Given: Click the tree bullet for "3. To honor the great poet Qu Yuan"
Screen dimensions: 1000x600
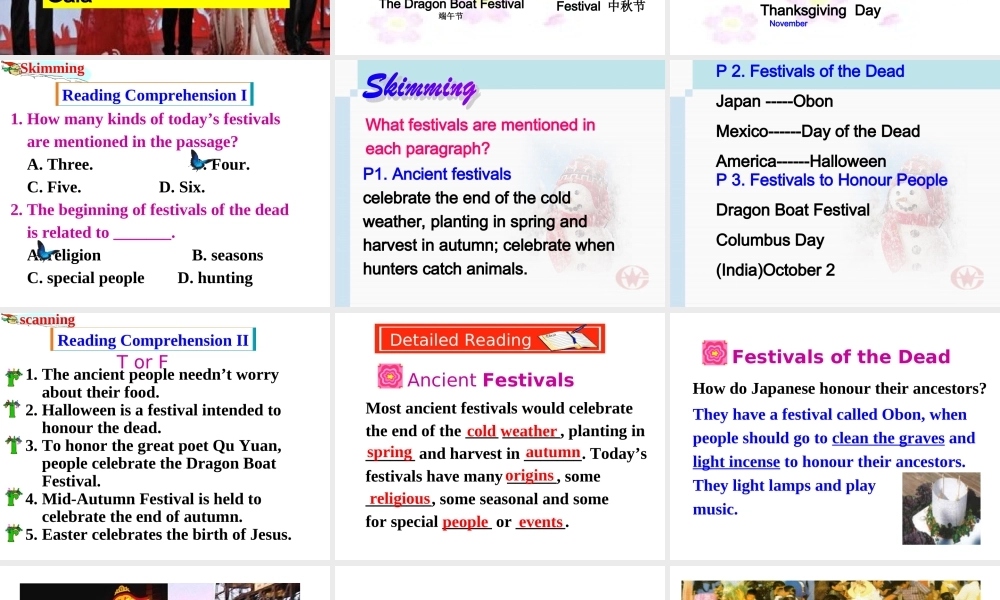Looking at the screenshot, I should [x=13, y=444].
